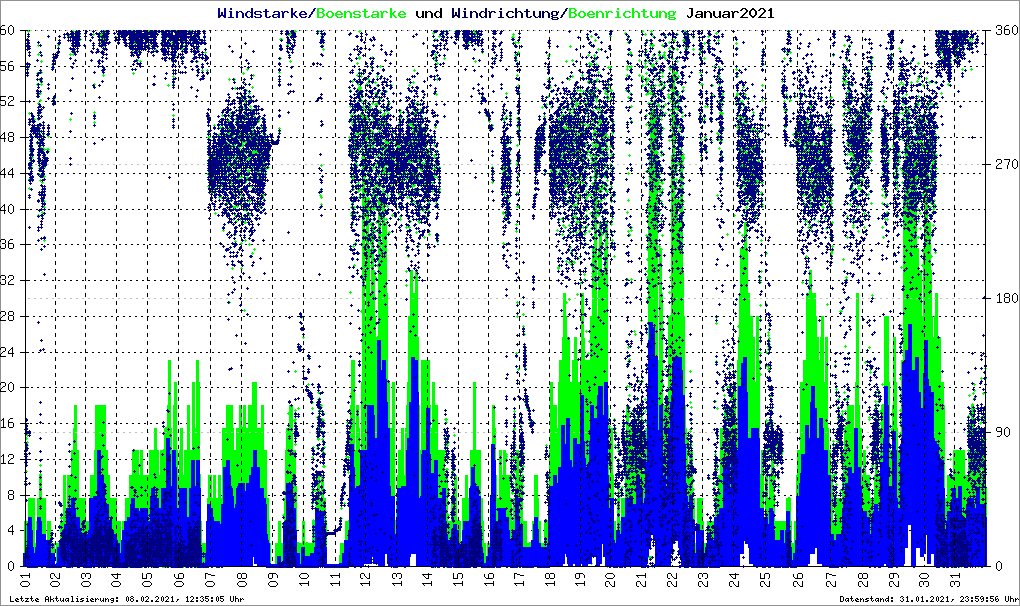Click the 'Windrichtung' title word
Screen dimensions: 1020x606
(505, 14)
